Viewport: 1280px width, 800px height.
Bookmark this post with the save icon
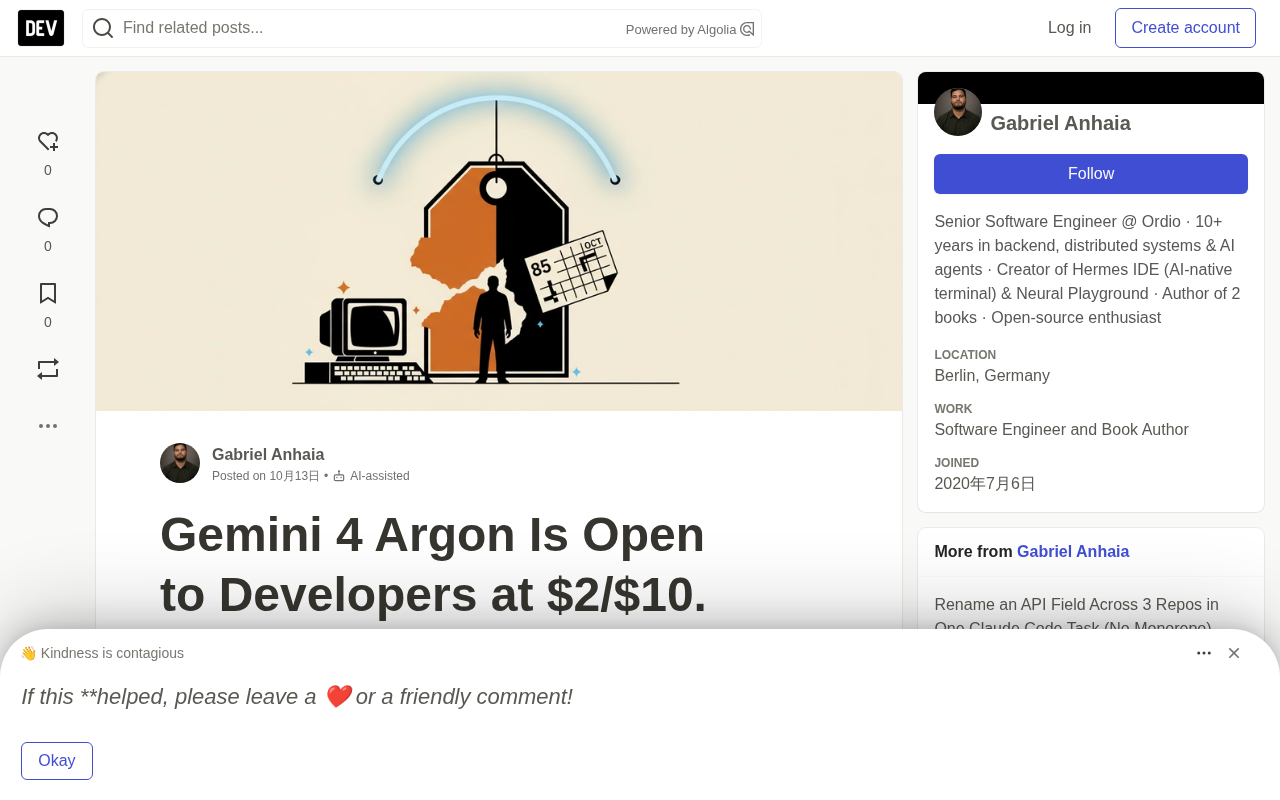[x=48, y=293]
